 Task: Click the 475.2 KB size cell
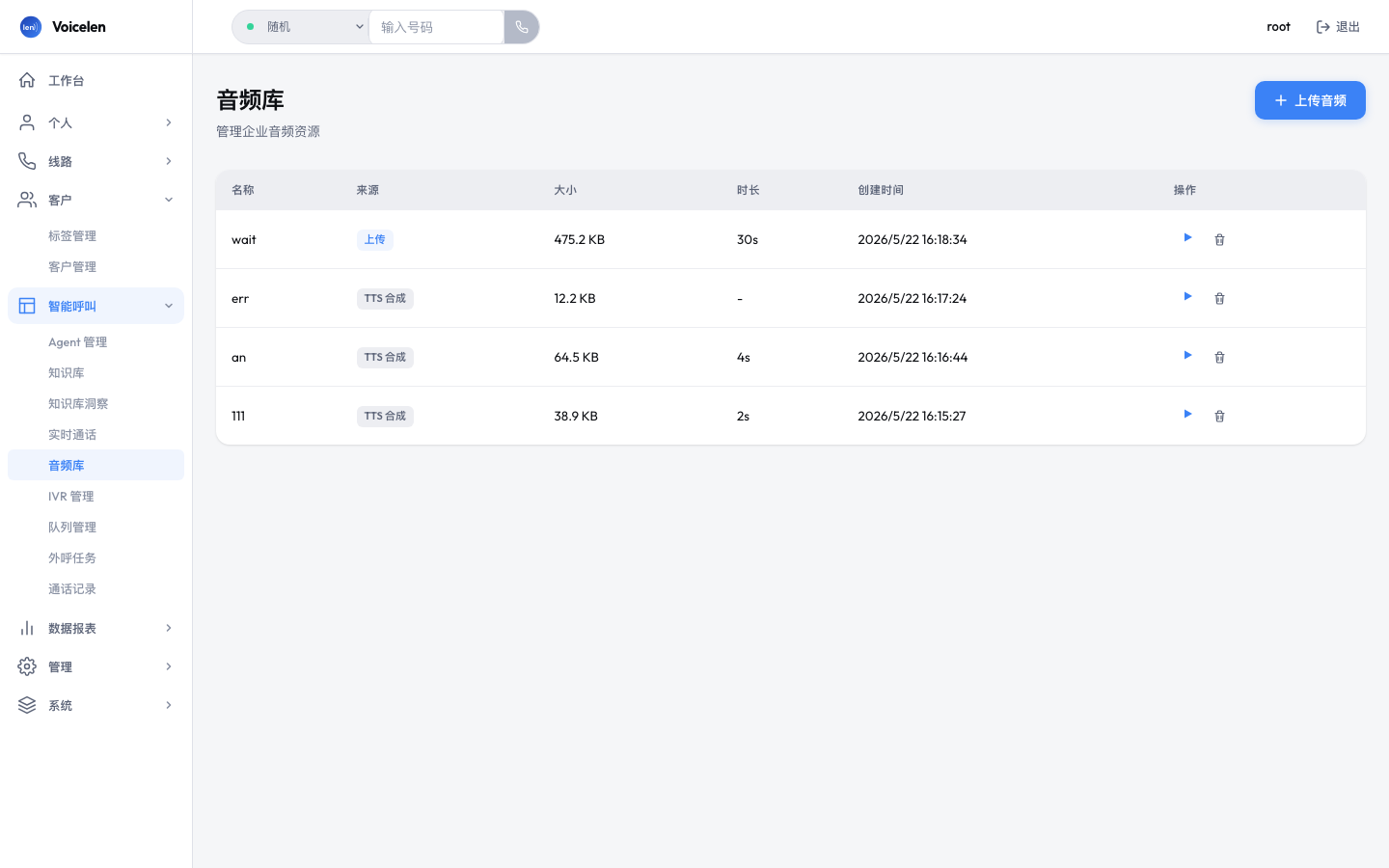580,239
